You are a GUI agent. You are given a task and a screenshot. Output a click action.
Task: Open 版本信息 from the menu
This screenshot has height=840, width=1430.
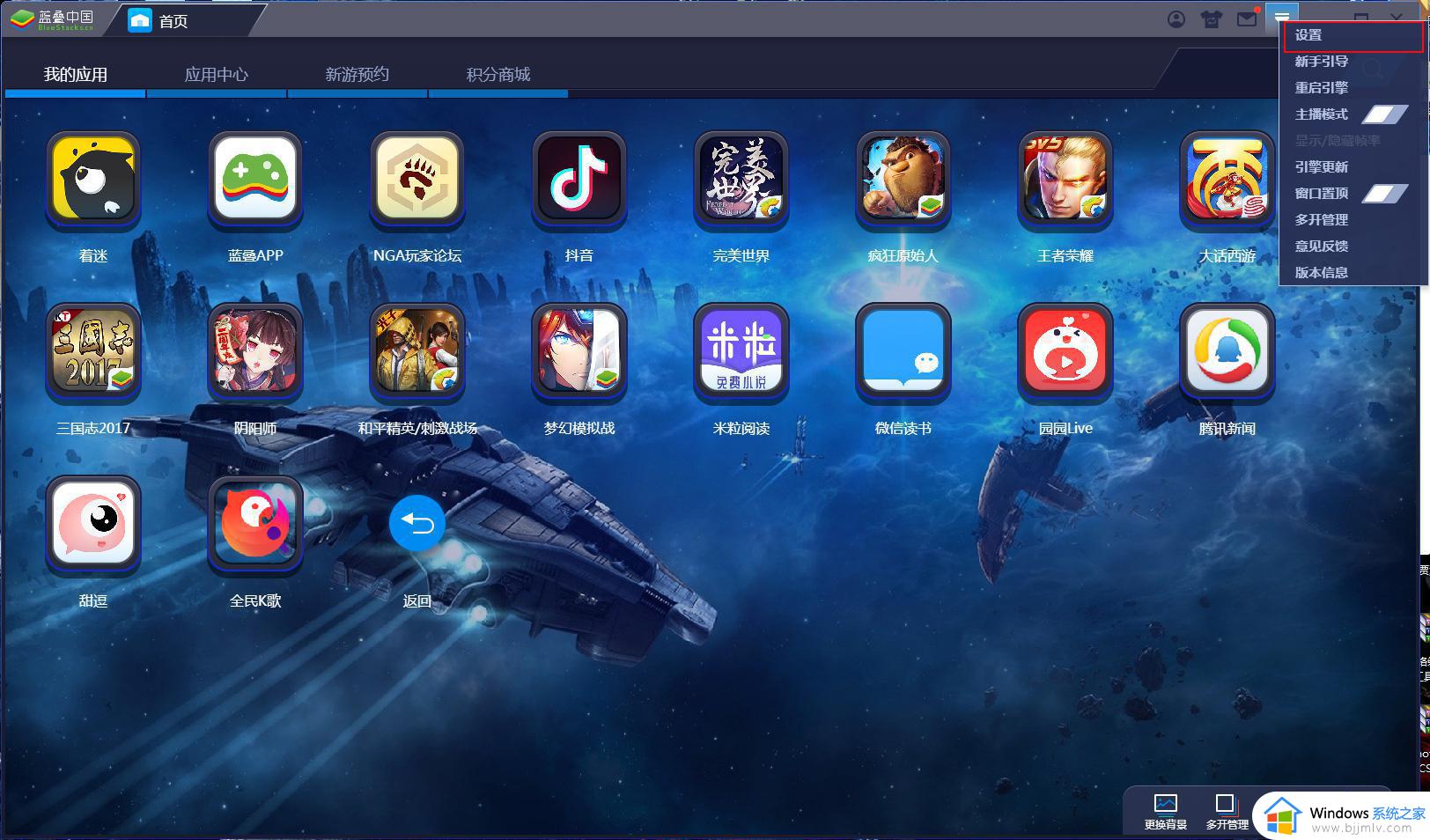click(x=1322, y=273)
